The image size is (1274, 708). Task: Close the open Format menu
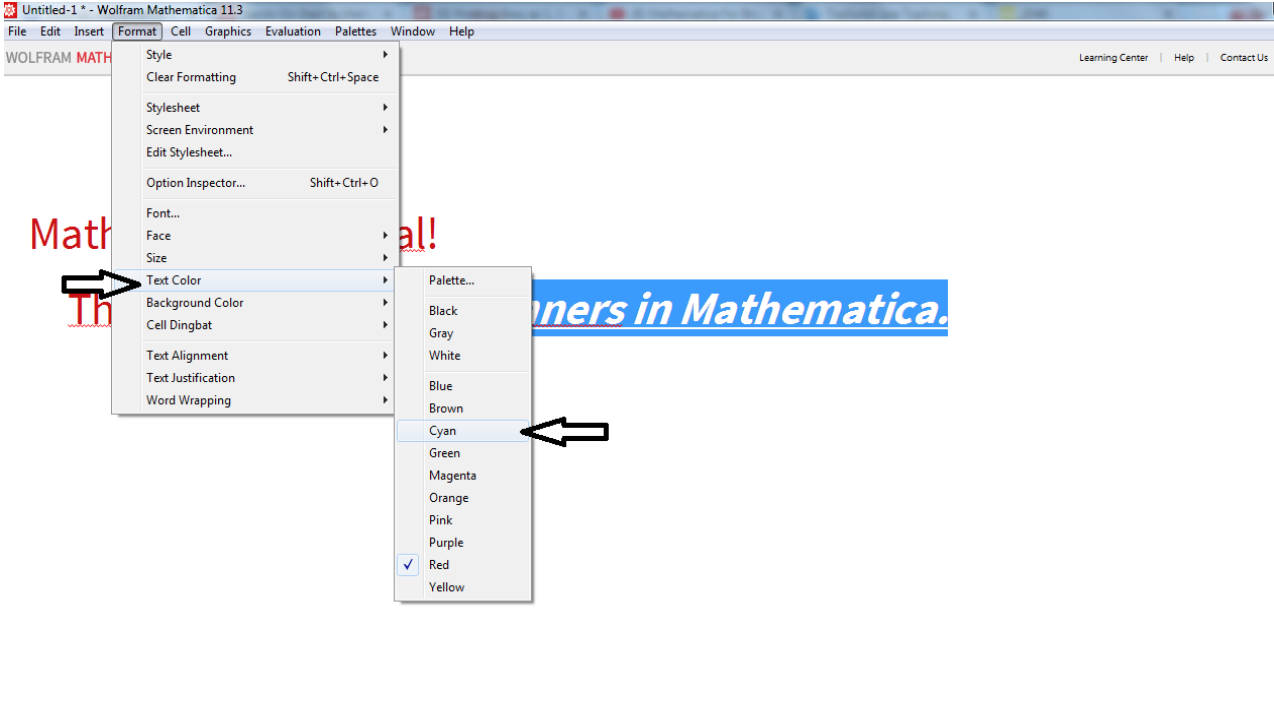(137, 31)
